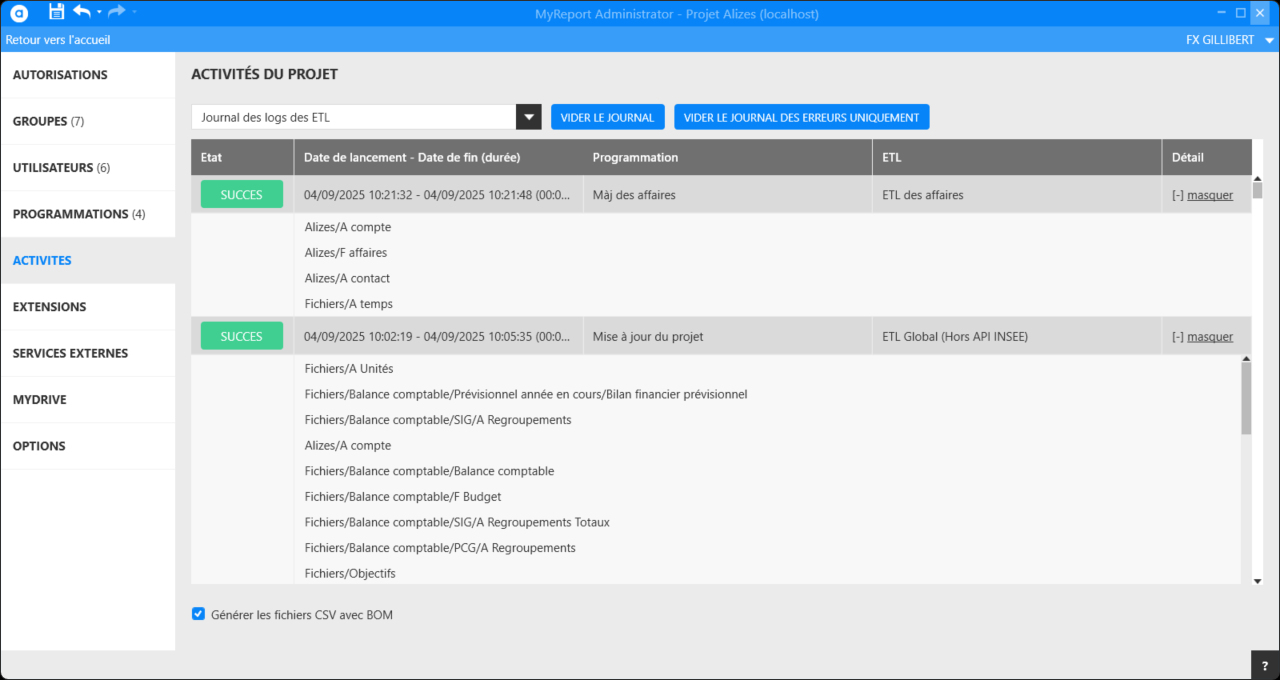Image resolution: width=1280 pixels, height=680 pixels.
Task: Click the save floppy disk icon
Action: coord(56,12)
